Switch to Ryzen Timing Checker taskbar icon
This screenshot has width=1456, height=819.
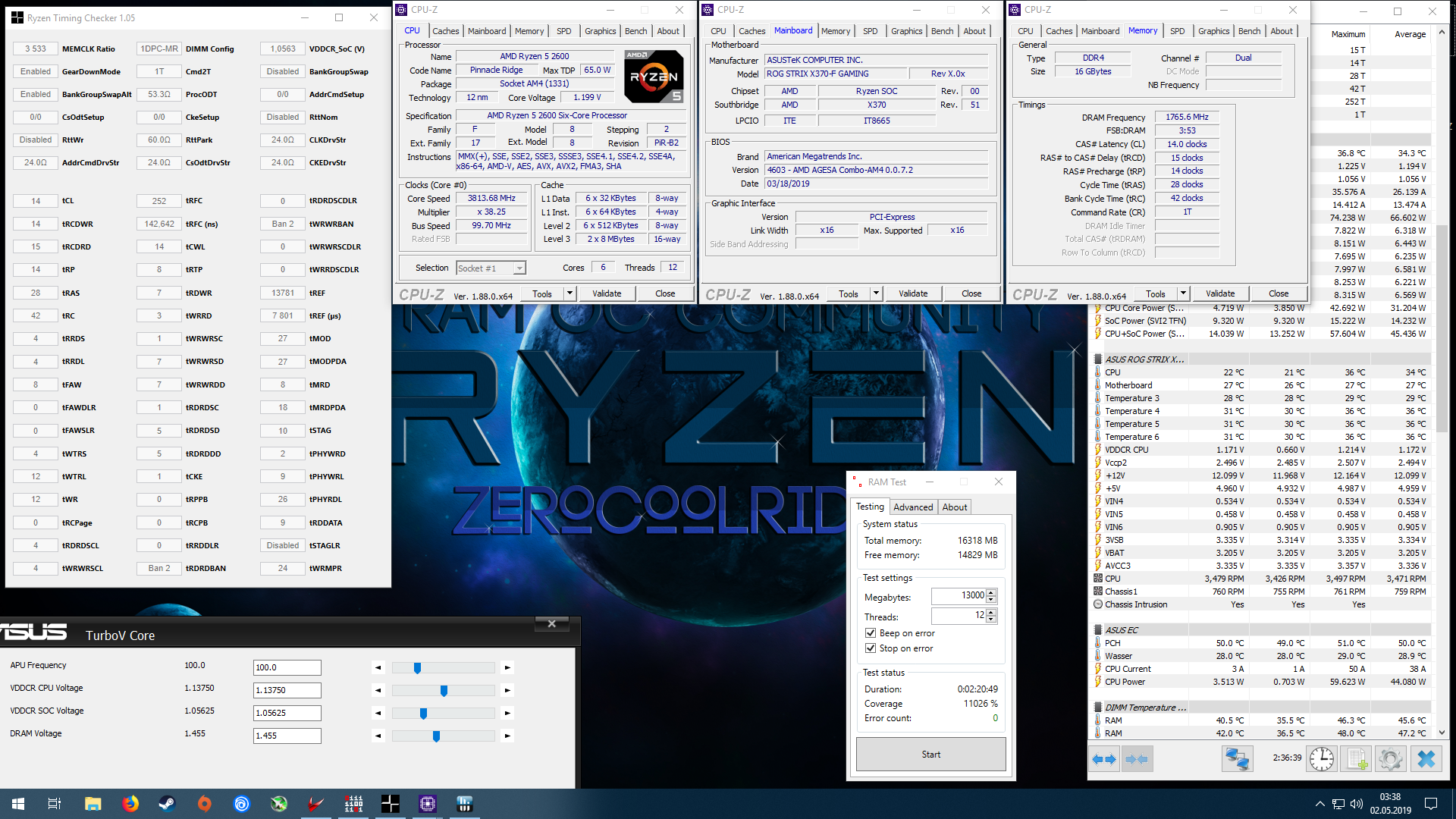click(x=391, y=804)
